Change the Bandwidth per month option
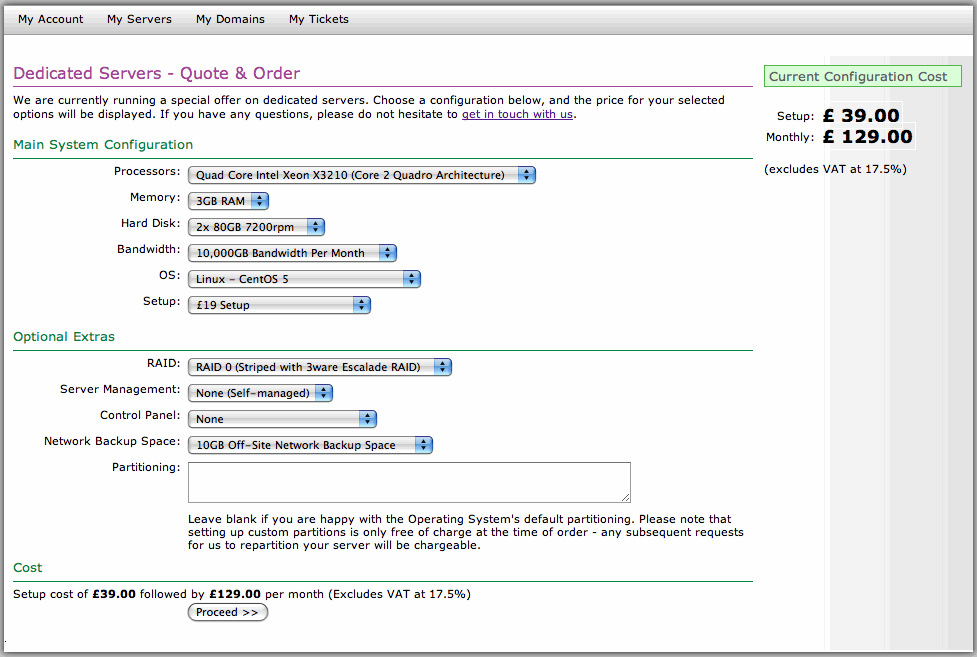977x657 pixels. [x=292, y=253]
